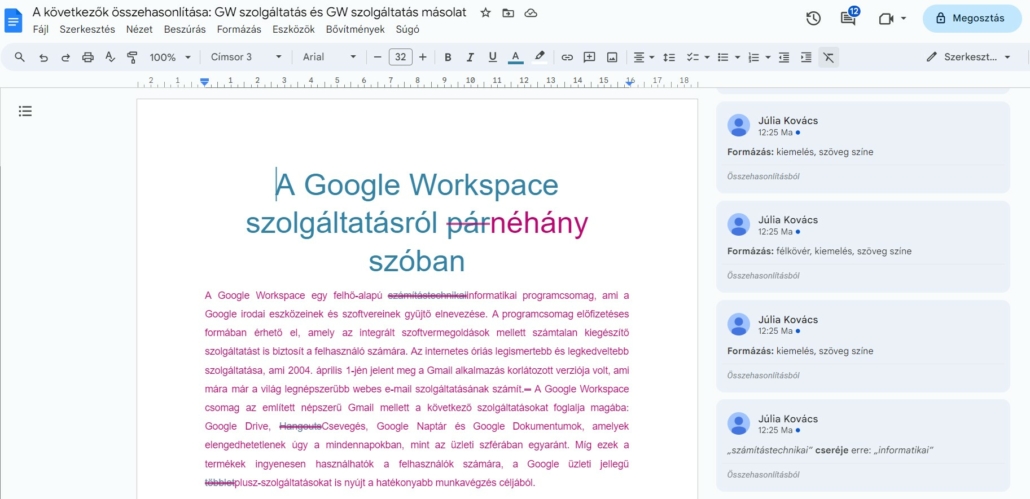This screenshot has width=1030, height=499.
Task: Open the Címsor 3 style dropdown
Action: (x=245, y=57)
